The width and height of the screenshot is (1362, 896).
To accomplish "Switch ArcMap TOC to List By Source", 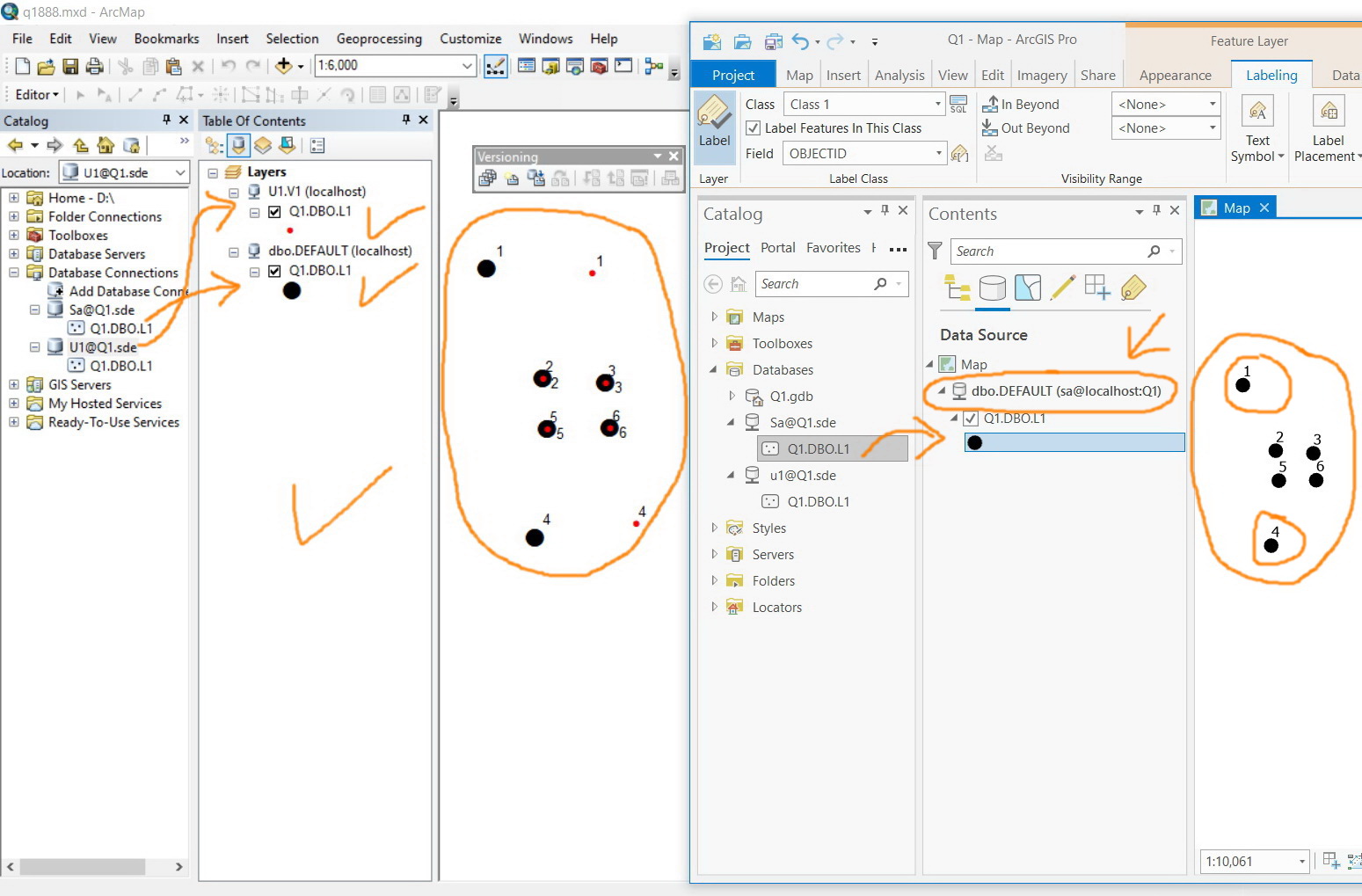I will click(238, 145).
